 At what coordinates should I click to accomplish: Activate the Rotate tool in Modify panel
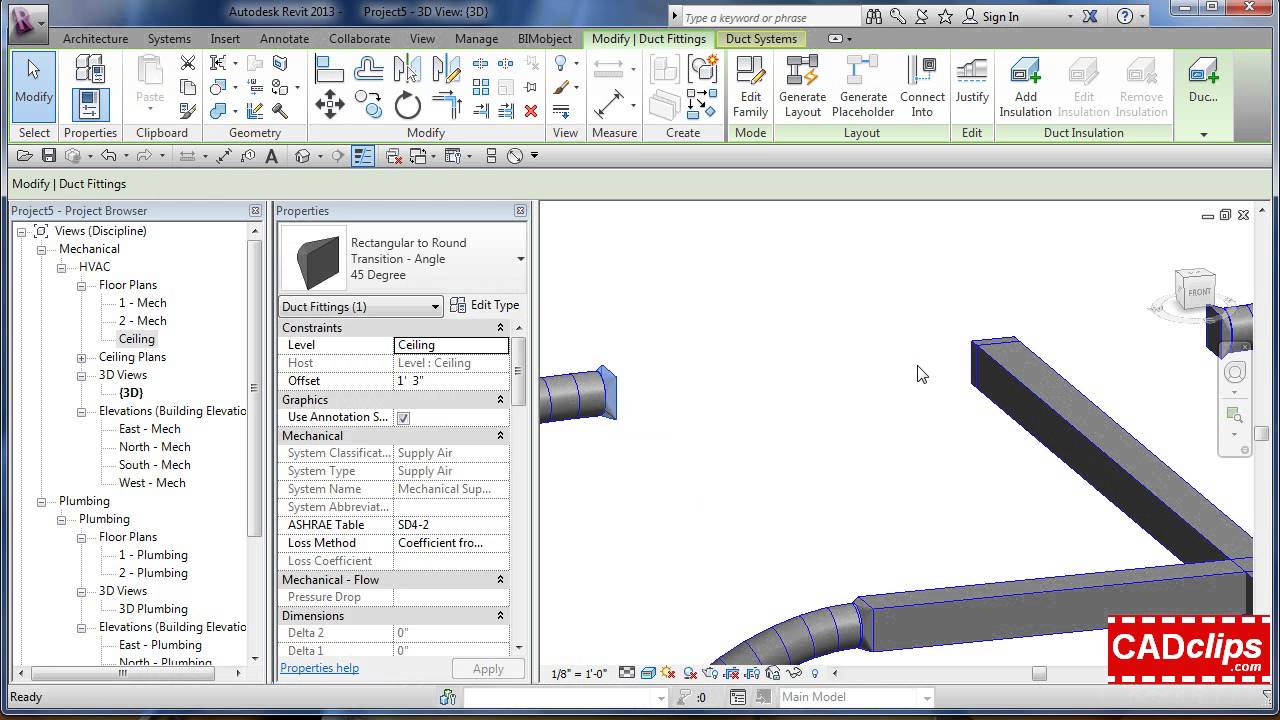point(407,104)
